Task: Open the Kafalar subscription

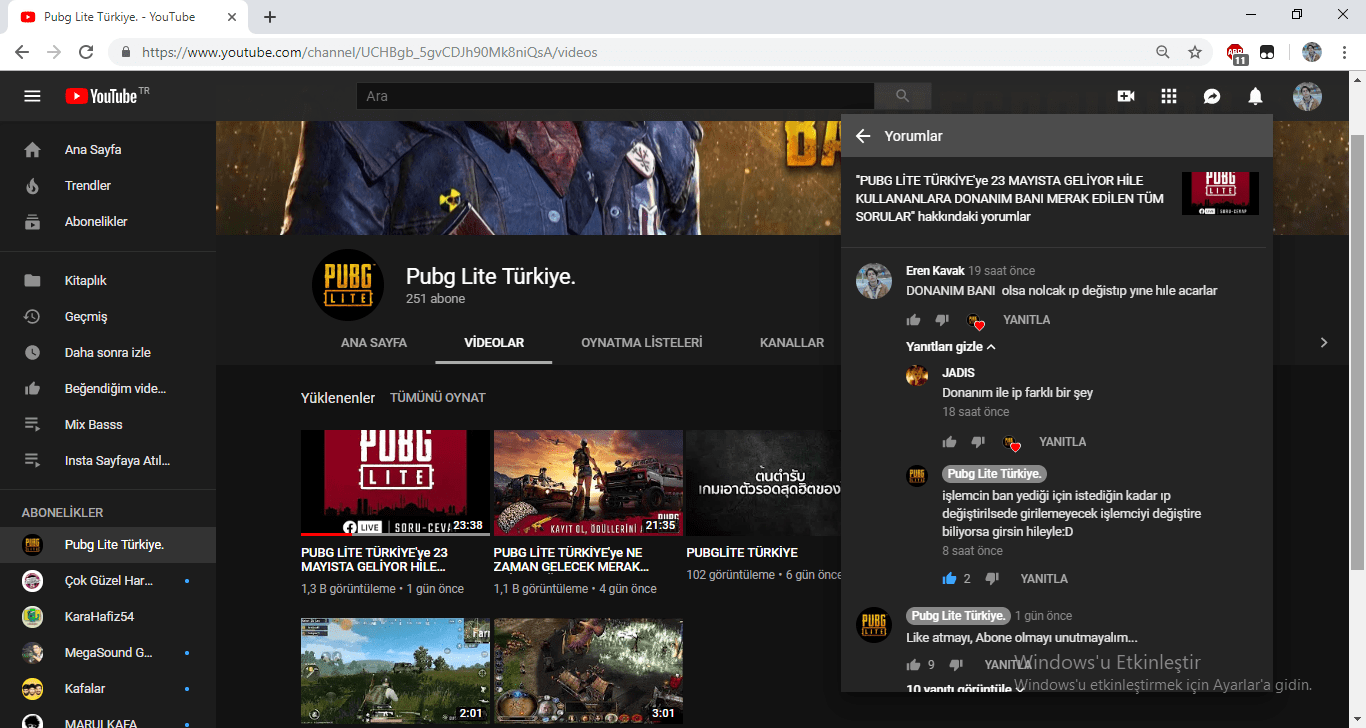Action: click(x=108, y=689)
